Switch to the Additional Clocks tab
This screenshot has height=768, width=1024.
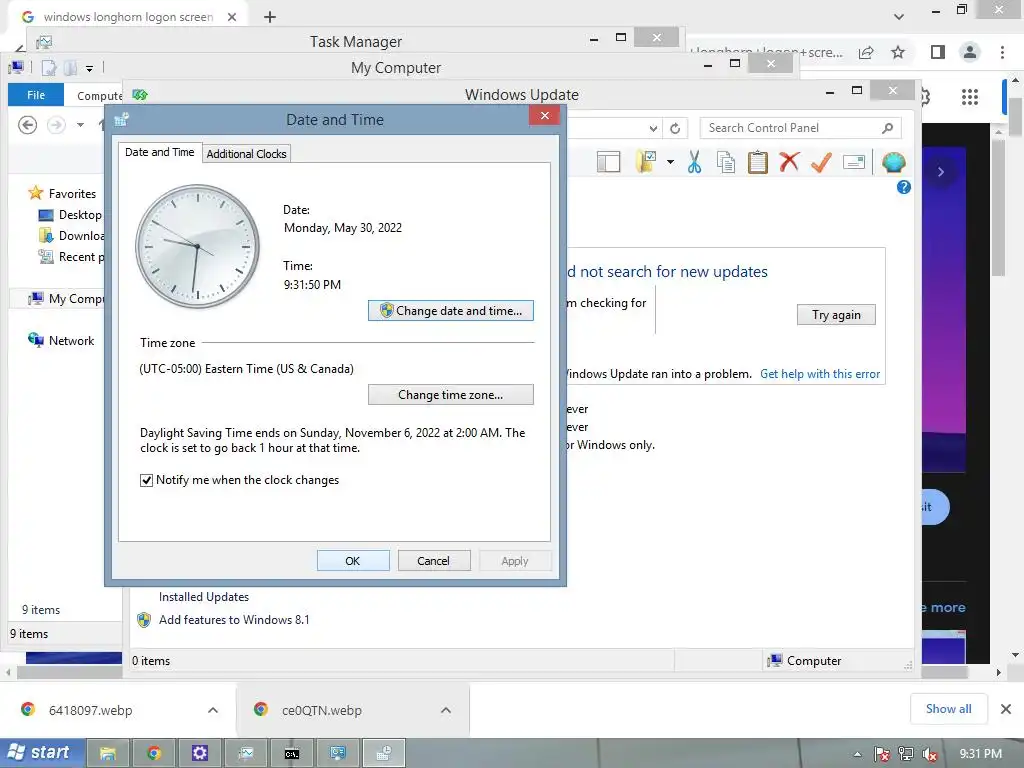pos(246,153)
